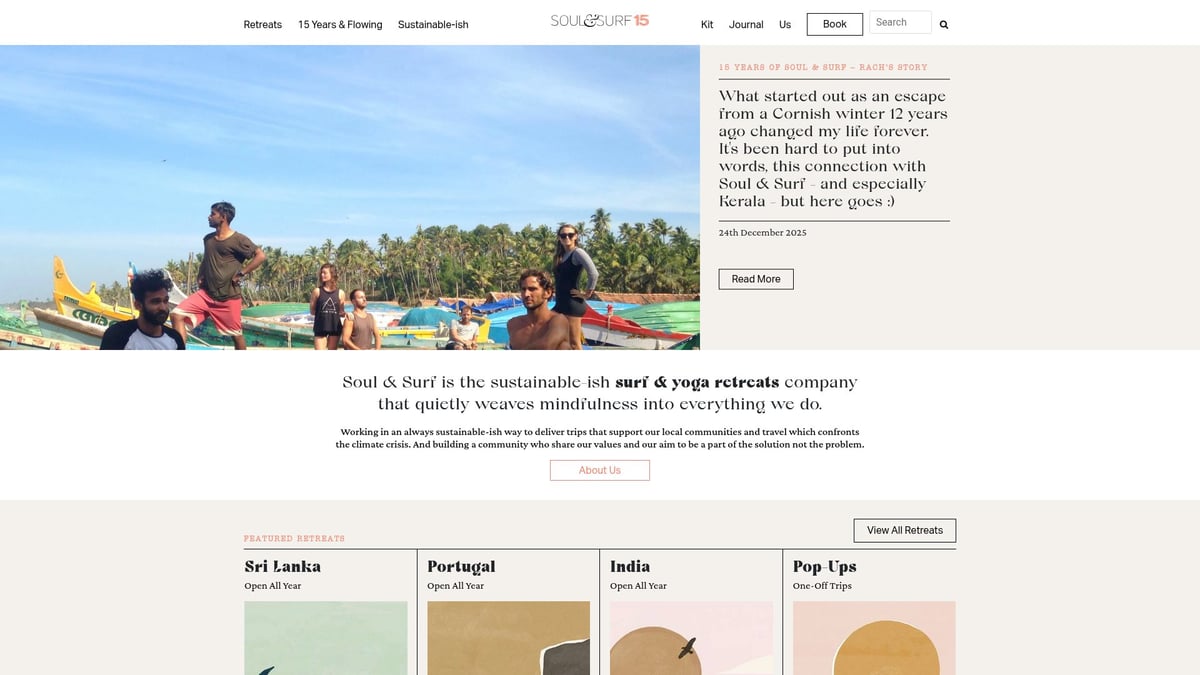The height and width of the screenshot is (675, 1200).
Task: Open the Soul & Surf 15 logo
Action: pyautogui.click(x=600, y=20)
